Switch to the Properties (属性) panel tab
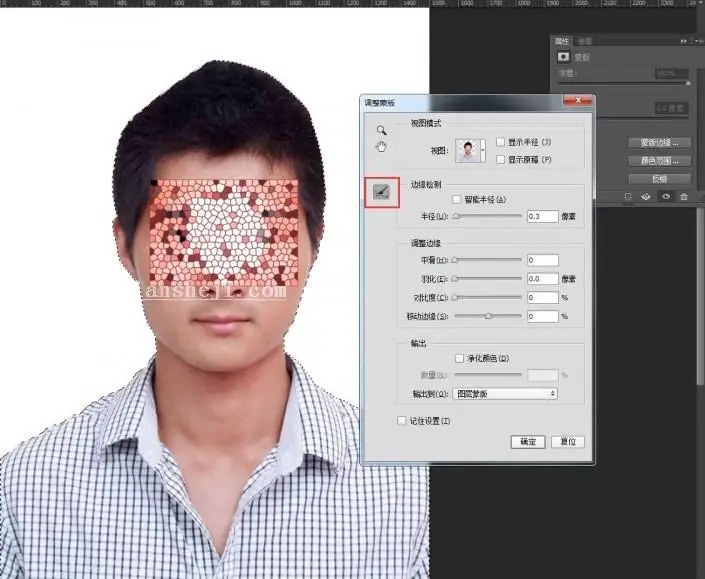Viewport: 705px width, 579px height. (x=562, y=41)
